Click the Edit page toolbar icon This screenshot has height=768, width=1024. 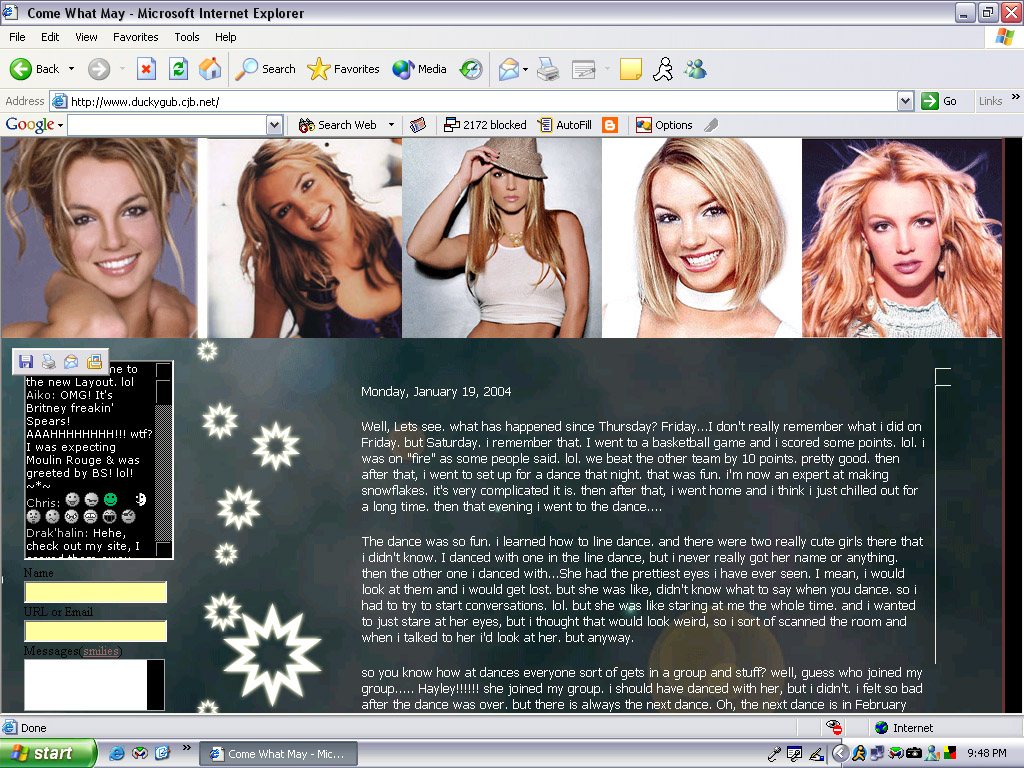coord(583,69)
